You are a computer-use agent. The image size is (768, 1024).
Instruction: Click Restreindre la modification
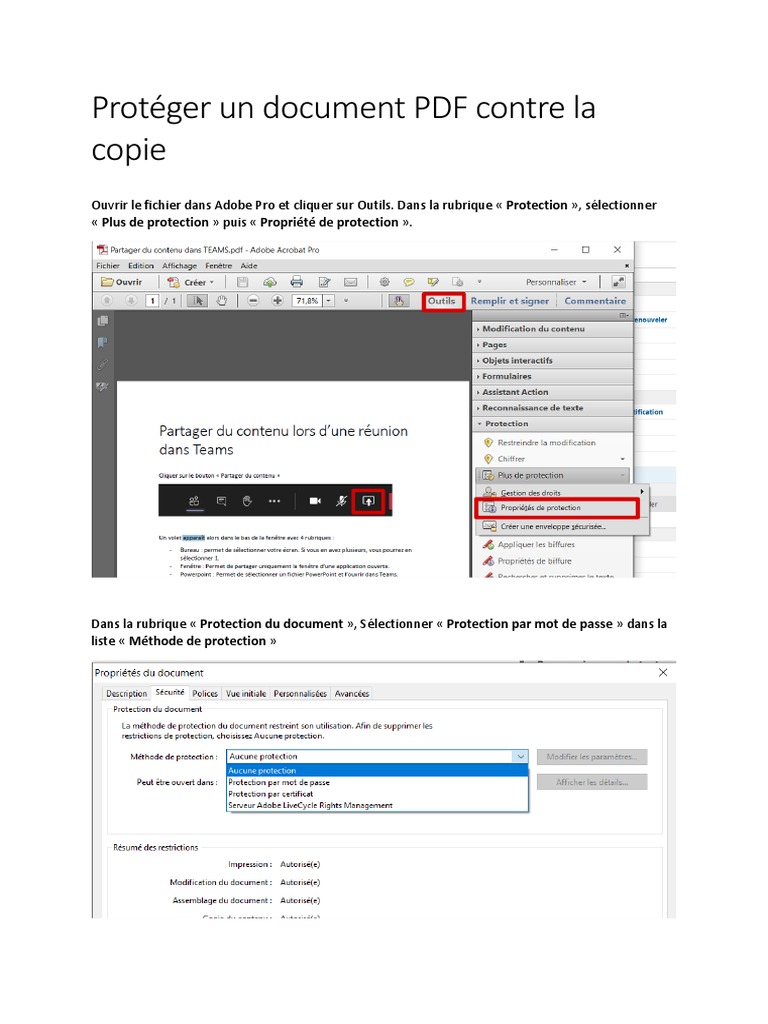tap(539, 443)
